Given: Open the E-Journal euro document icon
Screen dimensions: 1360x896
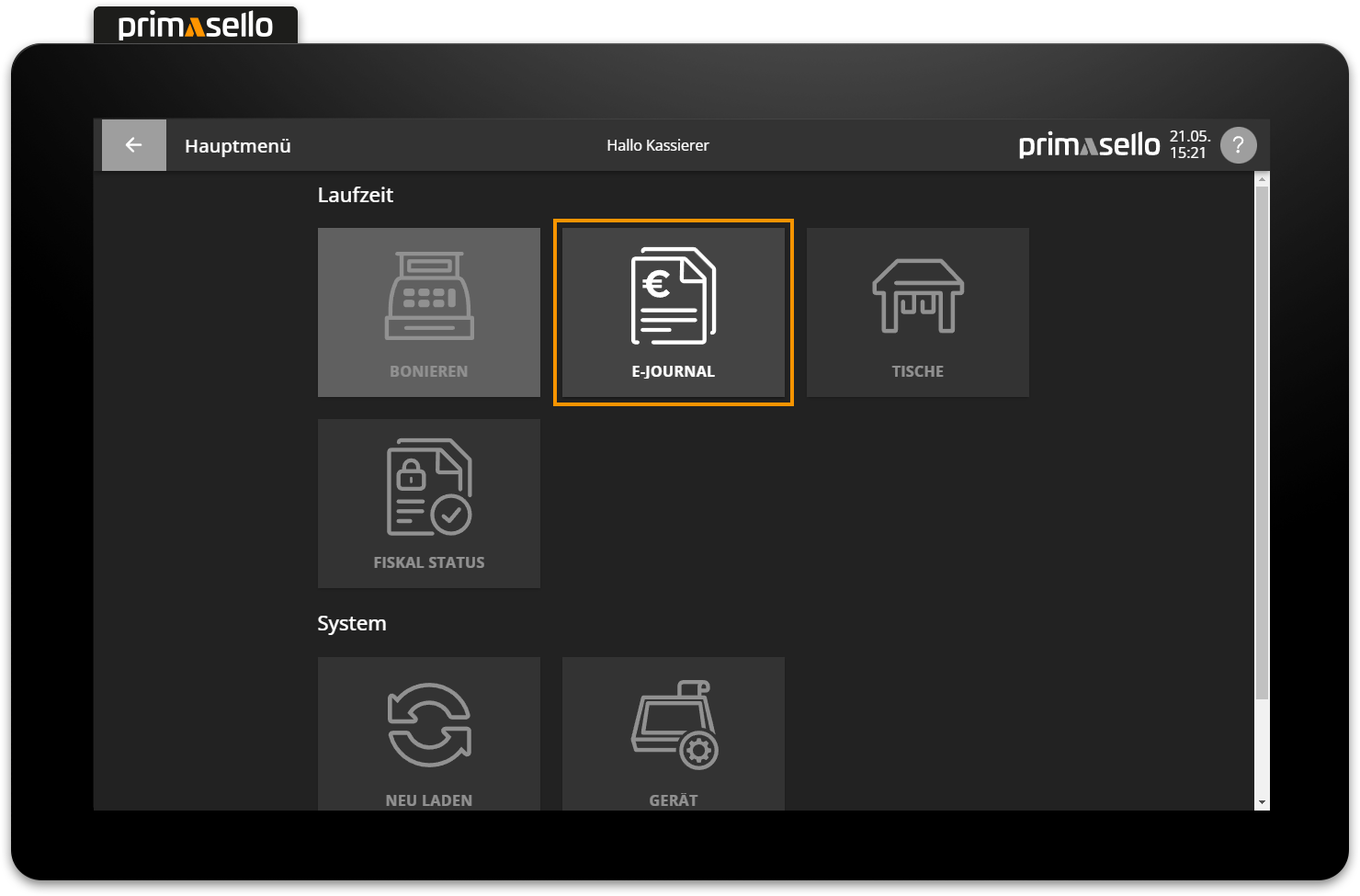Looking at the screenshot, I should coord(673,296).
